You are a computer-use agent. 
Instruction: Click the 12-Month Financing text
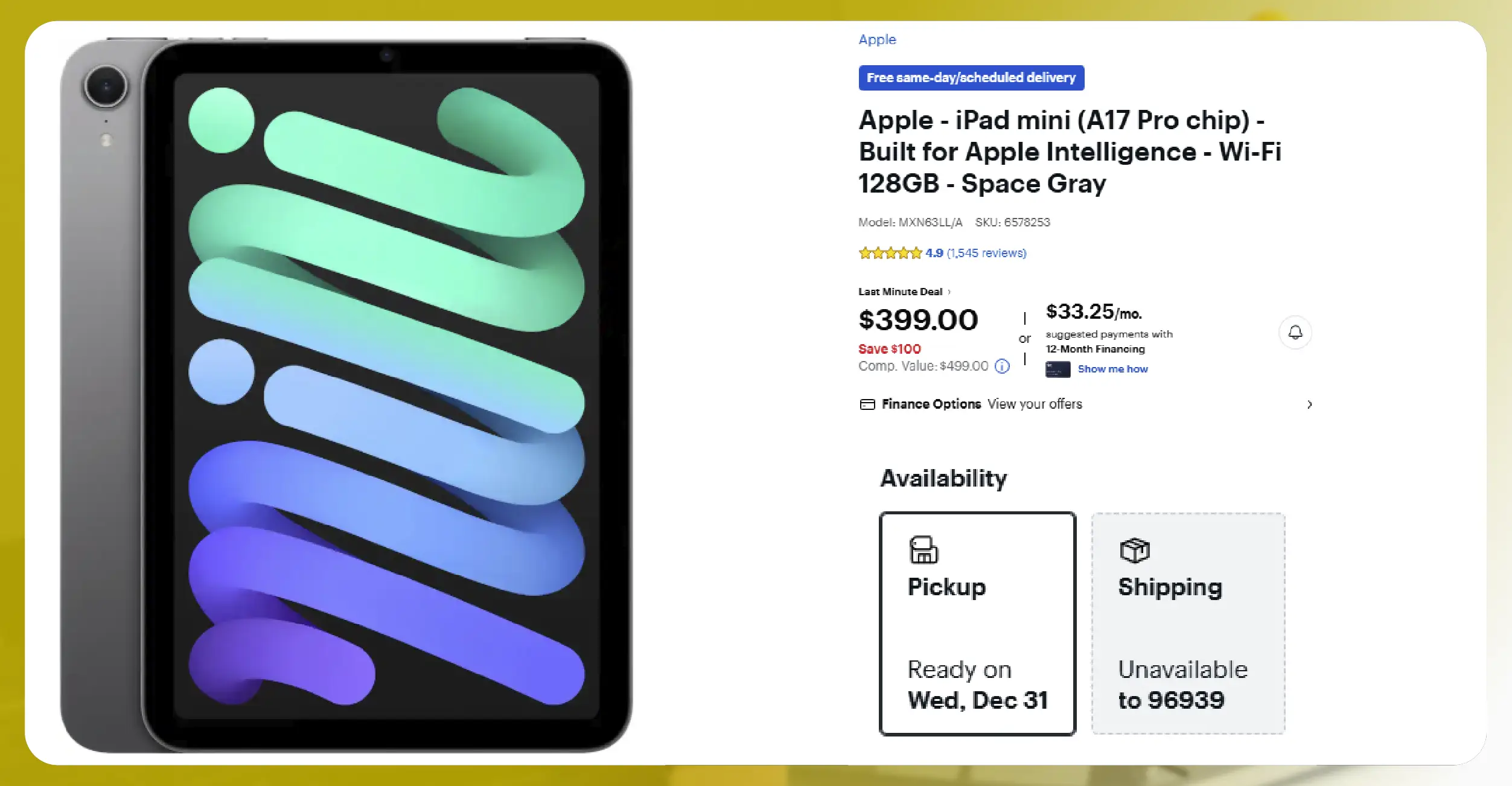[1095, 349]
